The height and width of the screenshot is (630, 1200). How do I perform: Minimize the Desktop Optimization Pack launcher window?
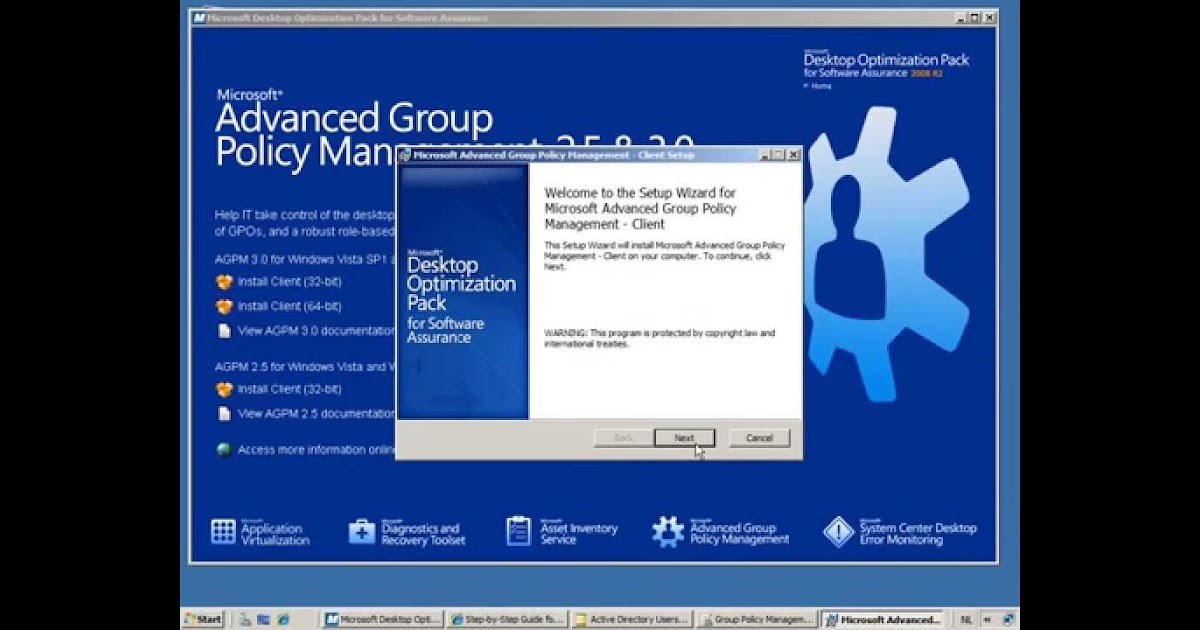click(961, 18)
